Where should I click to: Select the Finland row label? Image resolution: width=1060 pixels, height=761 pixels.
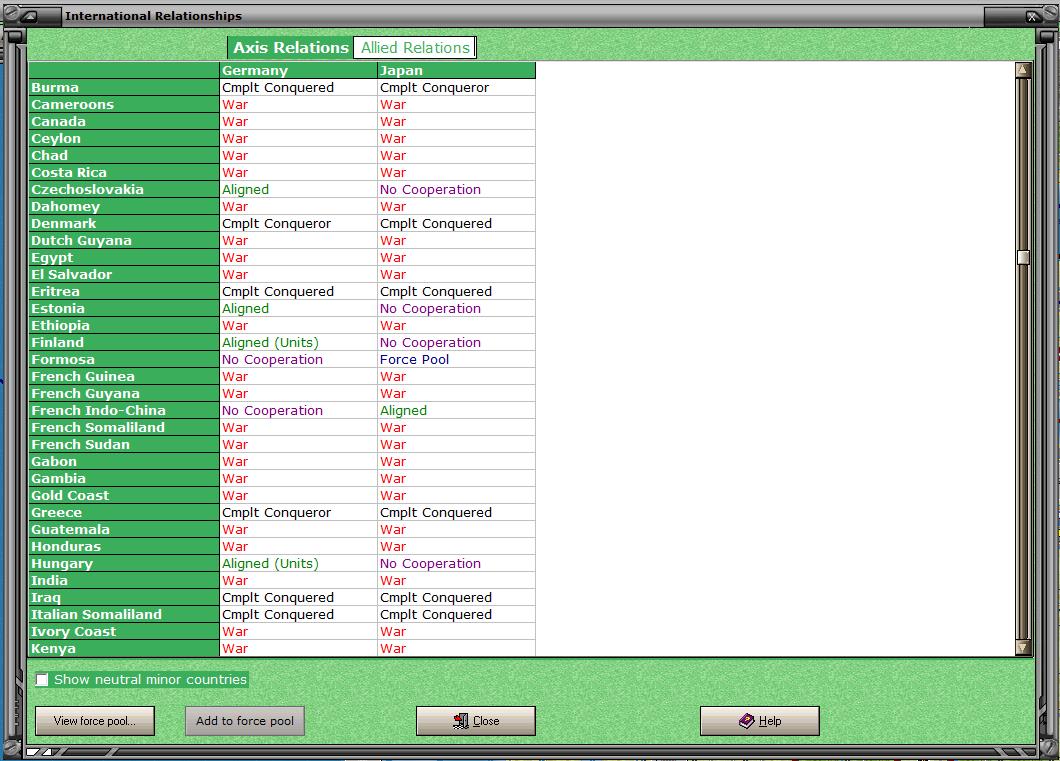[124, 343]
